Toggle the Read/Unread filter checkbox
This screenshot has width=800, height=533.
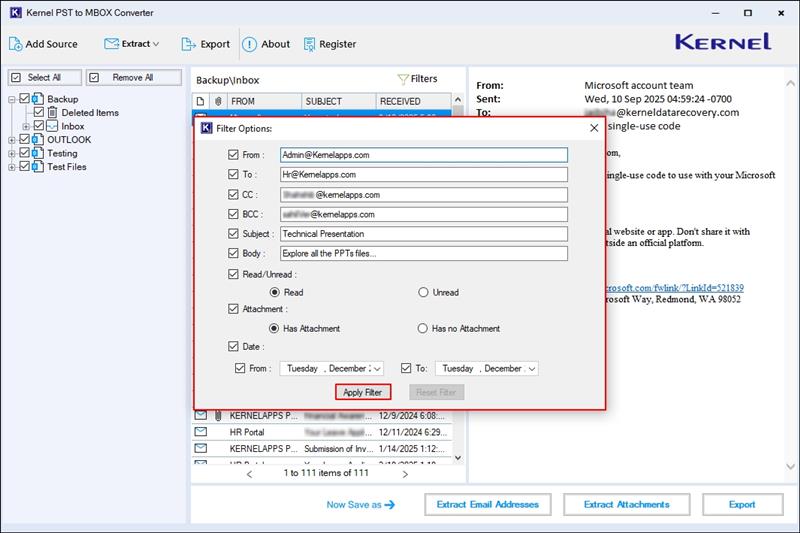(x=233, y=274)
